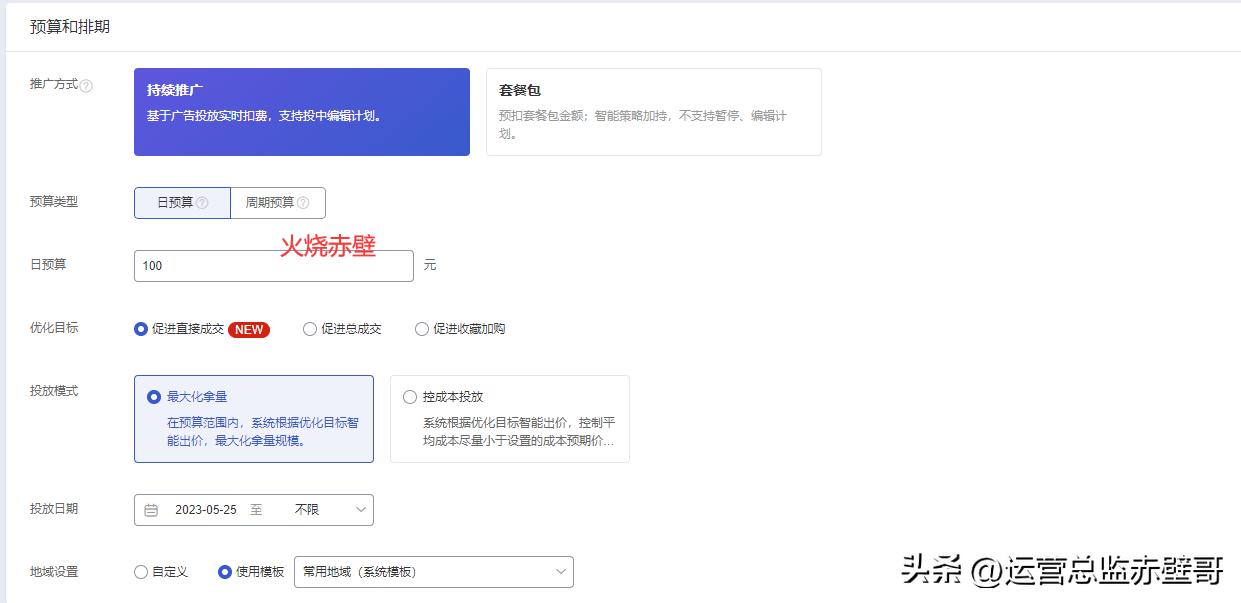Select 自定义 for 地域设置
Viewport: 1241px width, 603px height.
tap(140, 573)
